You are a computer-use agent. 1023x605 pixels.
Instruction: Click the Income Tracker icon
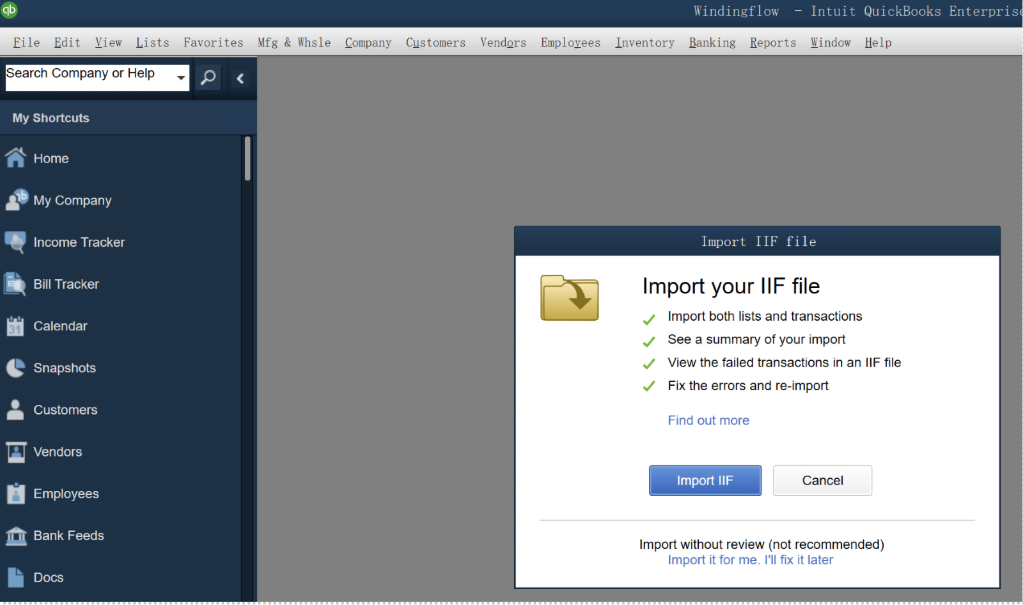point(16,242)
